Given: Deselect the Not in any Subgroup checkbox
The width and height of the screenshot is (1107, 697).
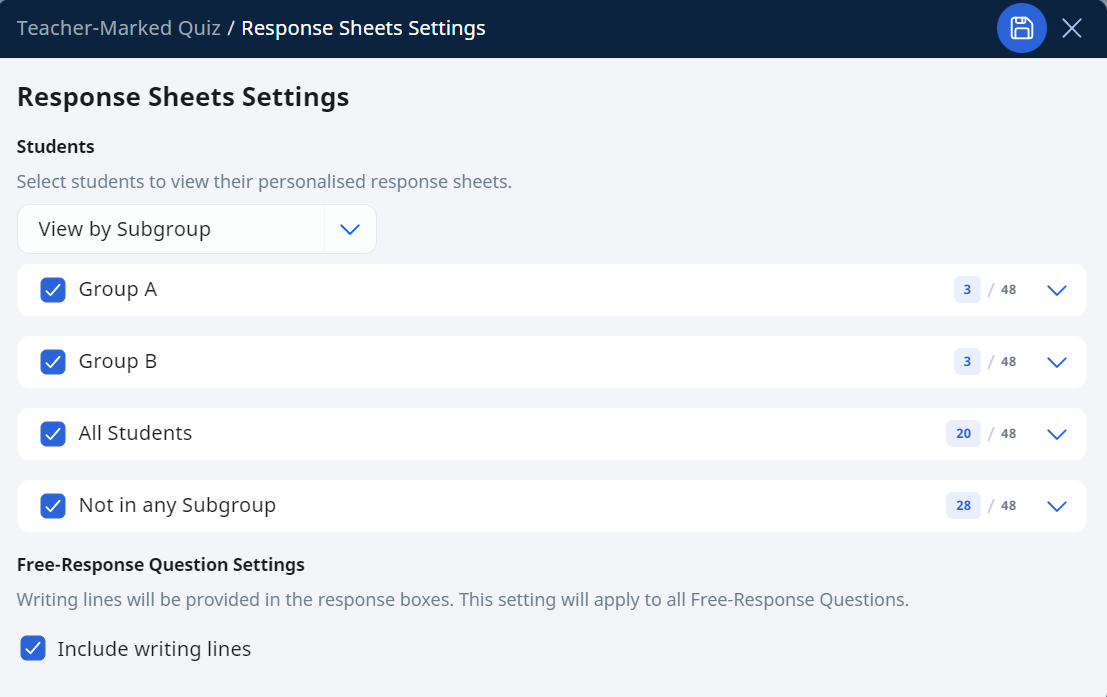Looking at the screenshot, I should click(53, 506).
